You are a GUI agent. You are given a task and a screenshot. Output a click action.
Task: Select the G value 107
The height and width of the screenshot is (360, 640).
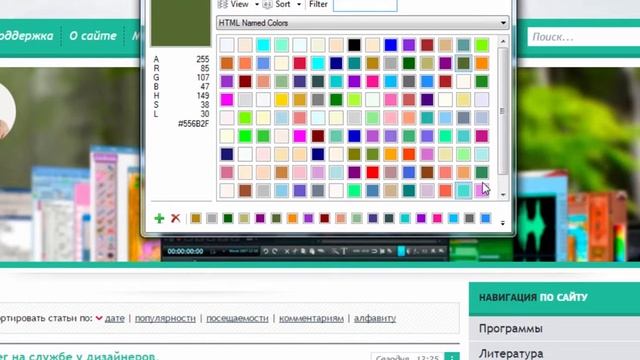click(x=203, y=78)
